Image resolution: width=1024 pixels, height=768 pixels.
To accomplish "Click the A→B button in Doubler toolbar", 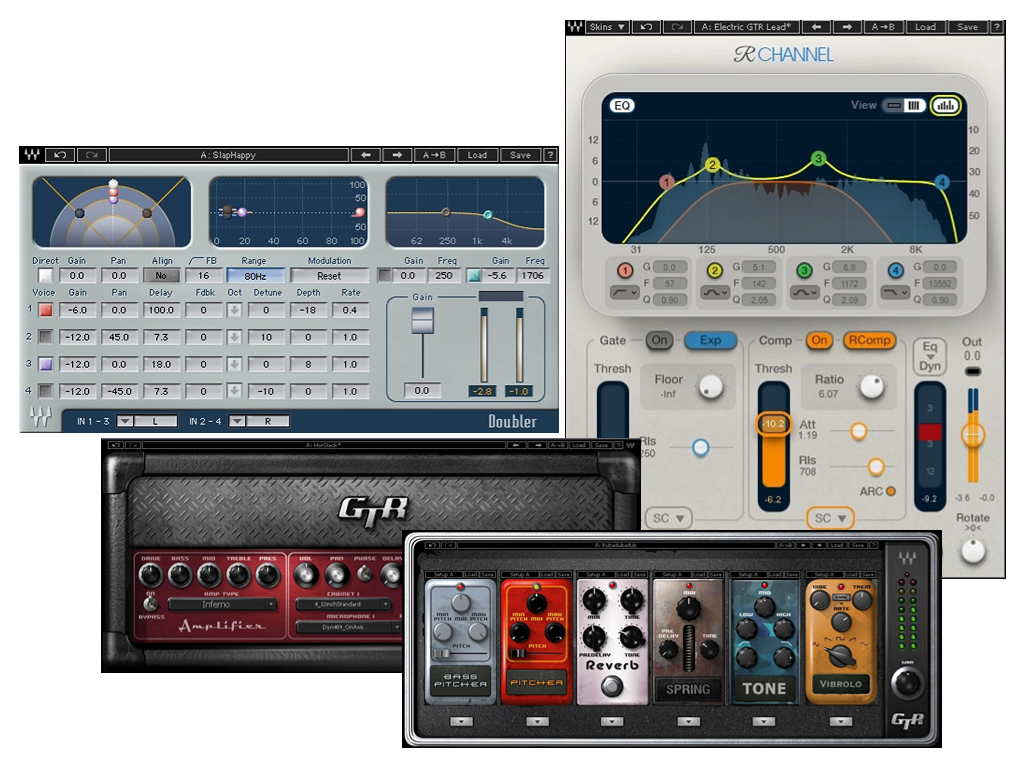I will (x=434, y=155).
